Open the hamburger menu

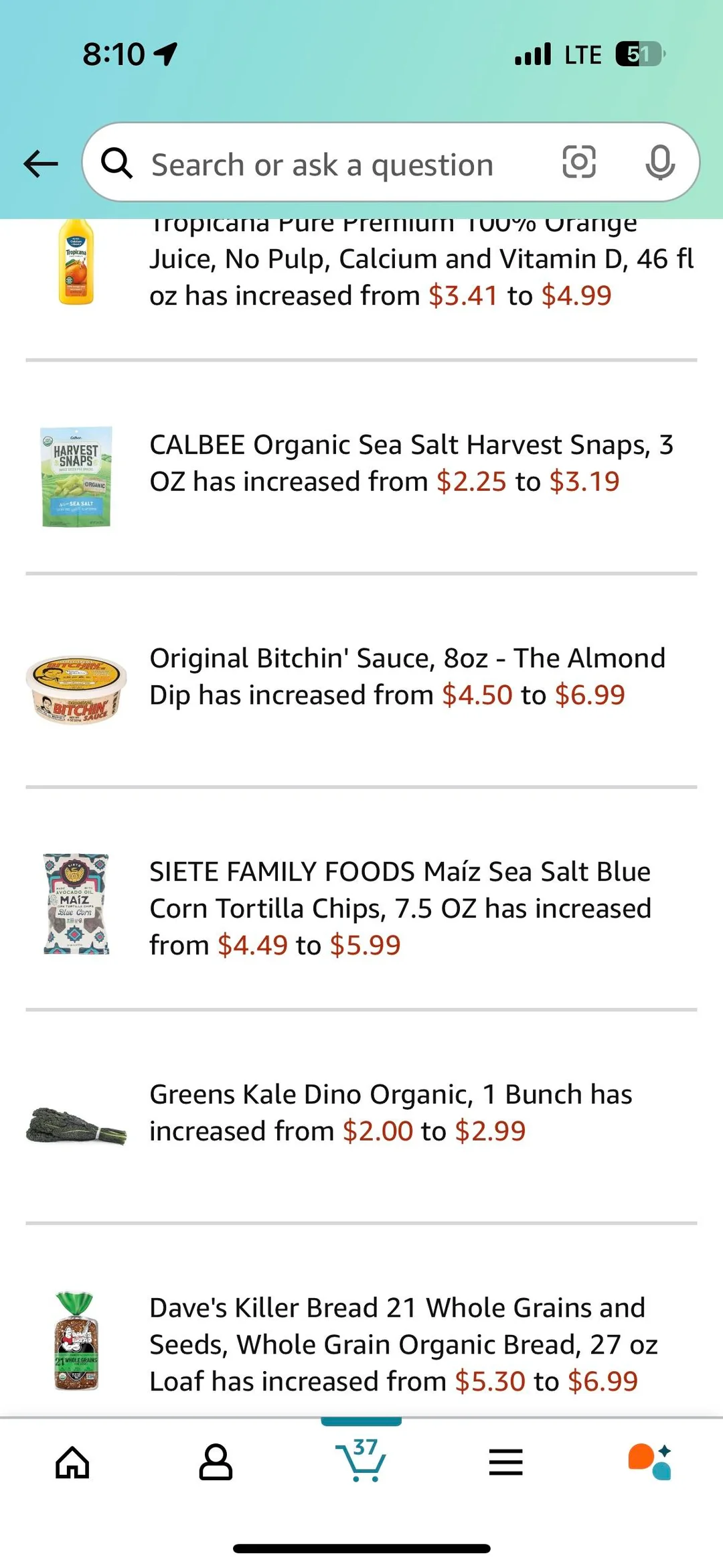click(x=505, y=1462)
